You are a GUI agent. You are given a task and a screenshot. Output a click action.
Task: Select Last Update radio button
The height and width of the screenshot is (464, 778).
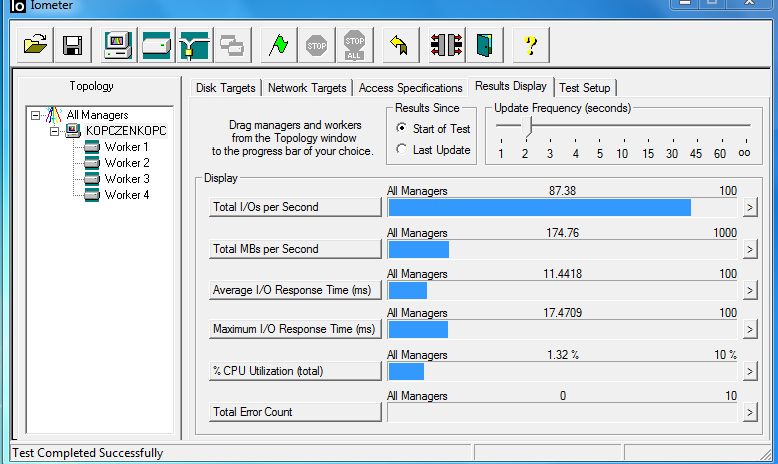(401, 149)
